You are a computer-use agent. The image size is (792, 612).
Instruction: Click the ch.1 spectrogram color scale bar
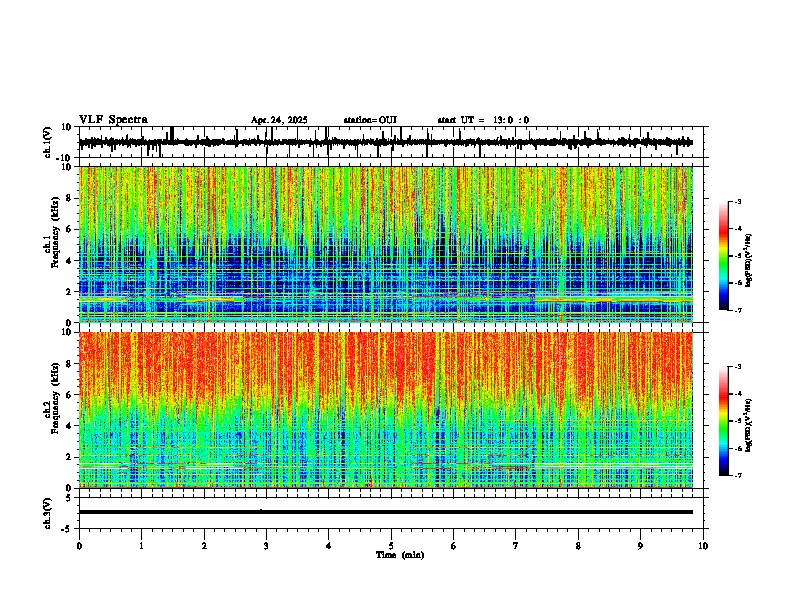click(724, 256)
